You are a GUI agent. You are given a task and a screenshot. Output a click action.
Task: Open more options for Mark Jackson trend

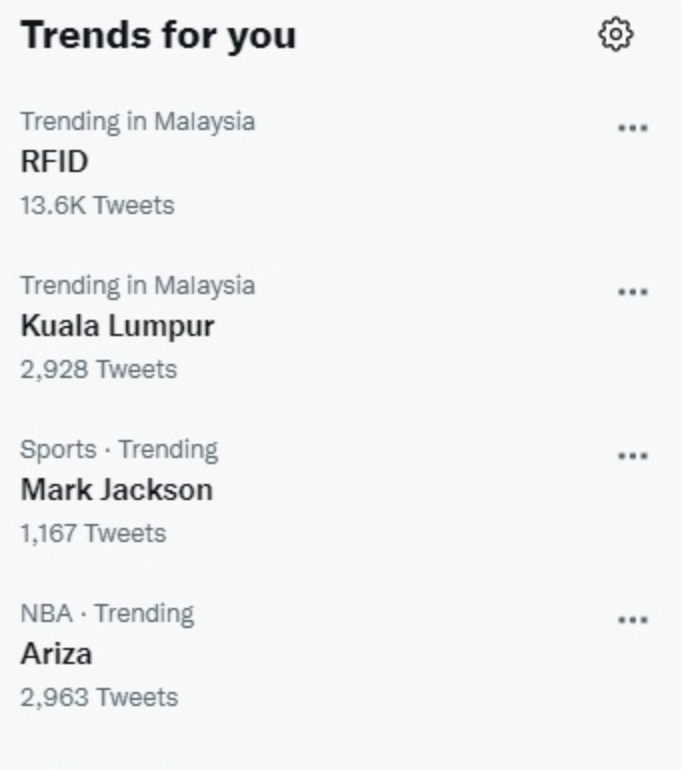pyautogui.click(x=632, y=456)
